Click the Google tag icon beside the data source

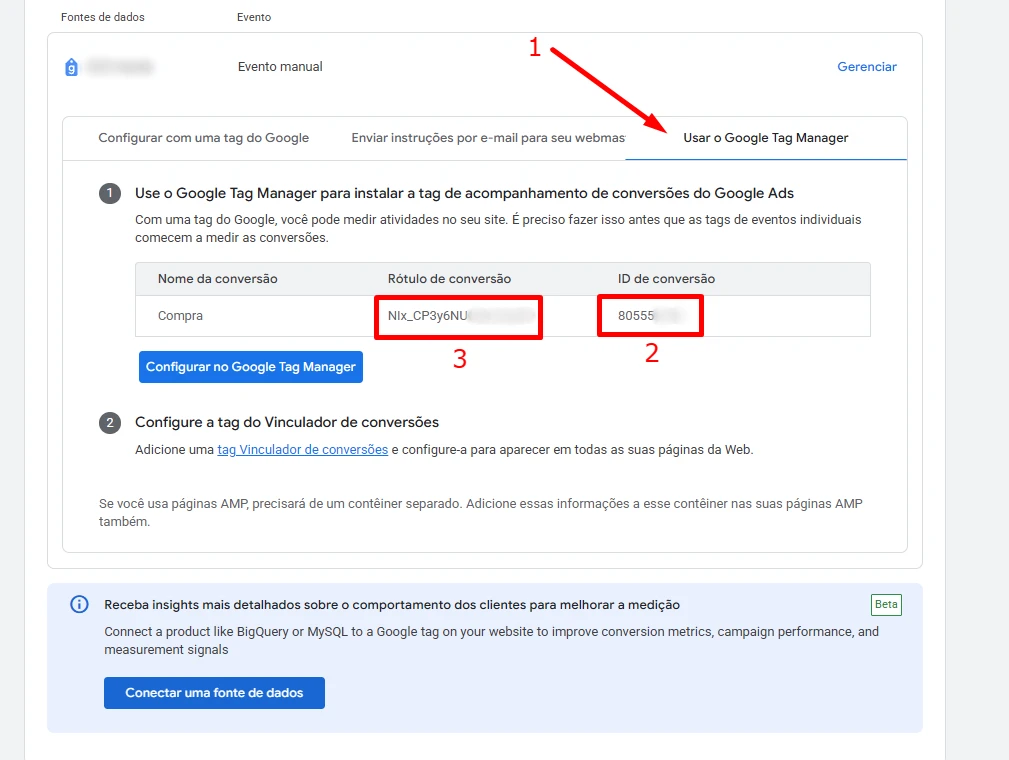pyautogui.click(x=71, y=67)
